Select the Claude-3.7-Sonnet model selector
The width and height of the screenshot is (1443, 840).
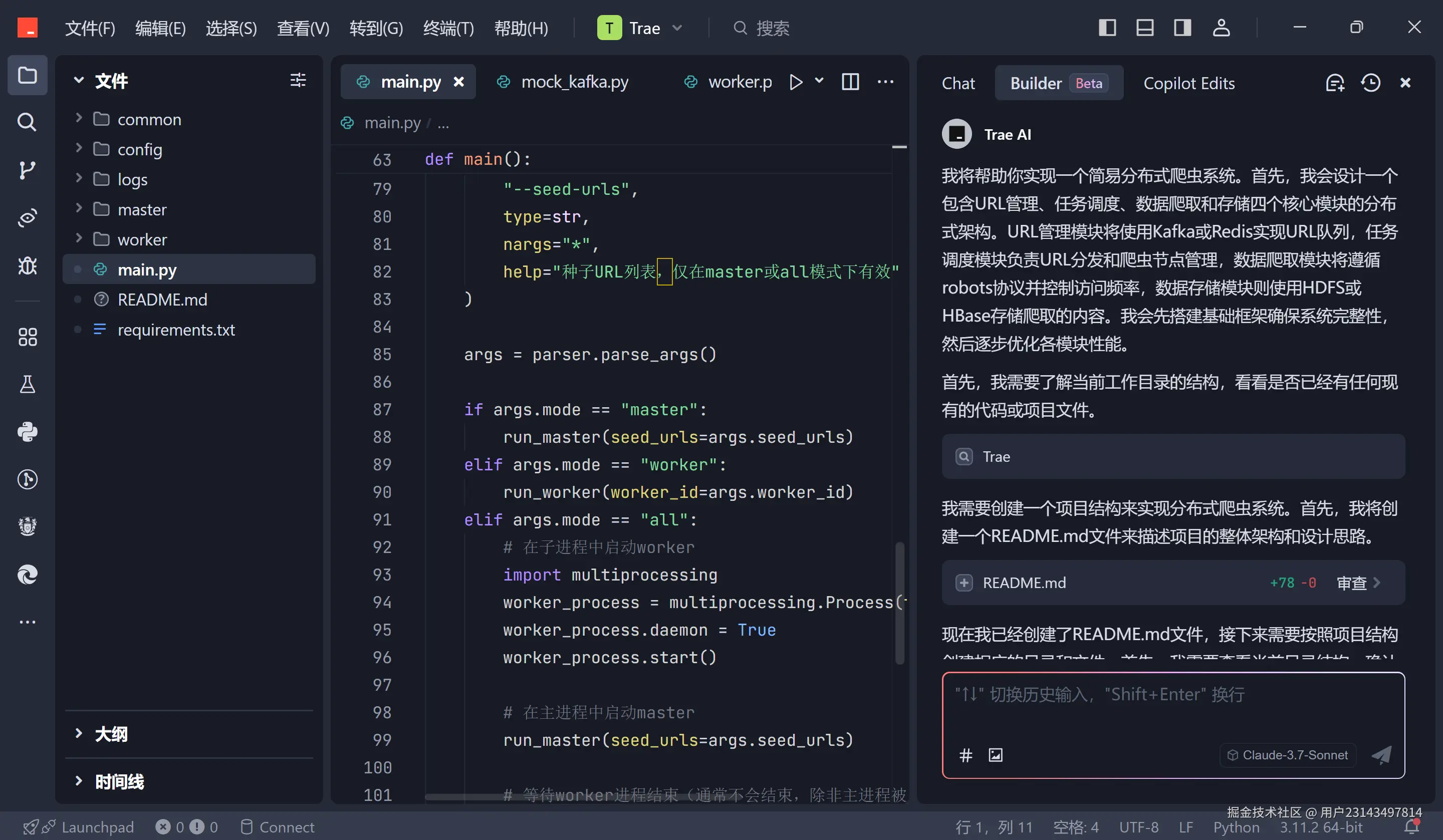[x=1288, y=755]
